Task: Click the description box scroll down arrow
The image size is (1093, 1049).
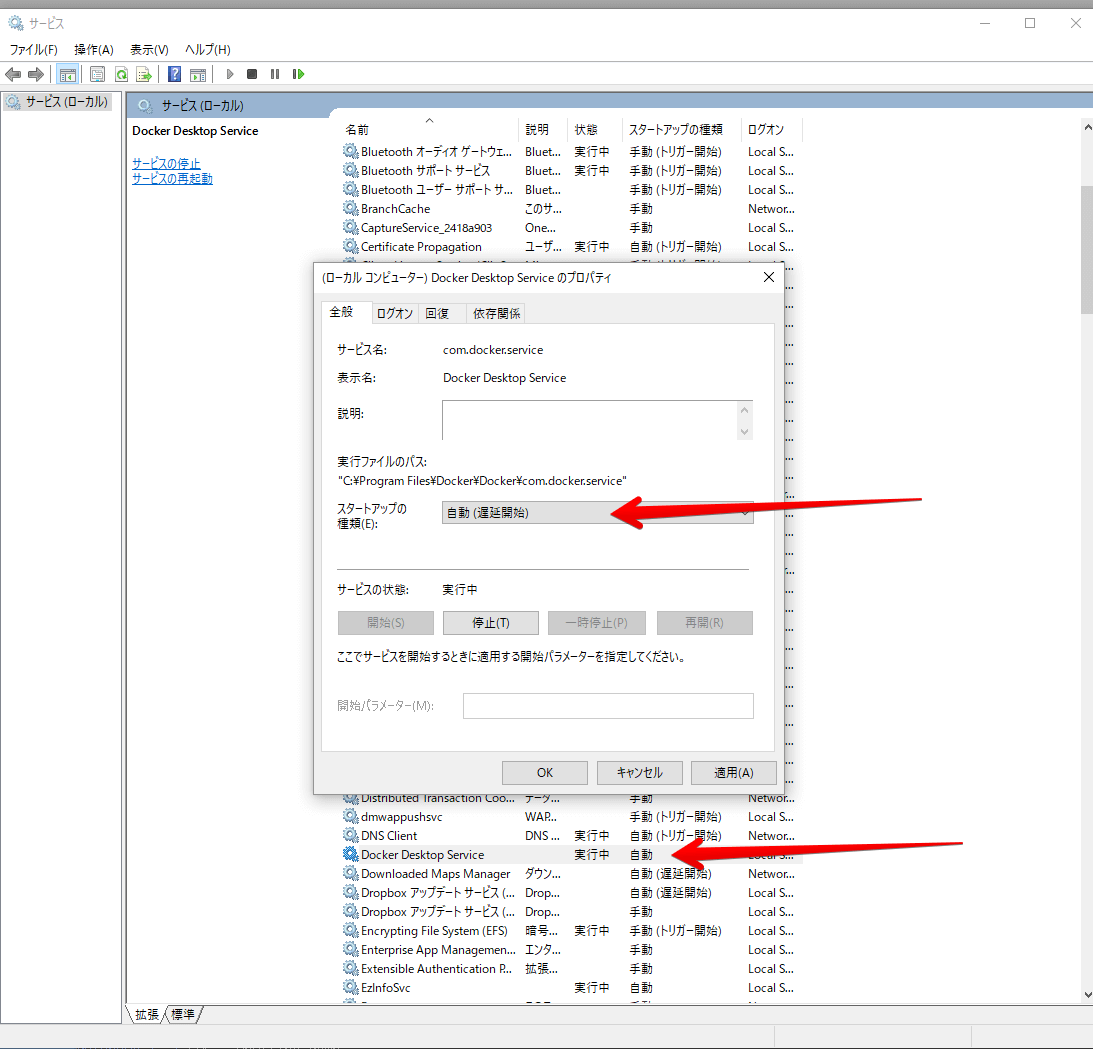Action: point(744,431)
